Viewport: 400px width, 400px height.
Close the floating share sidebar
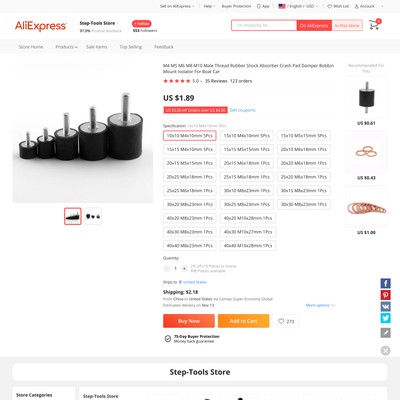(385, 350)
